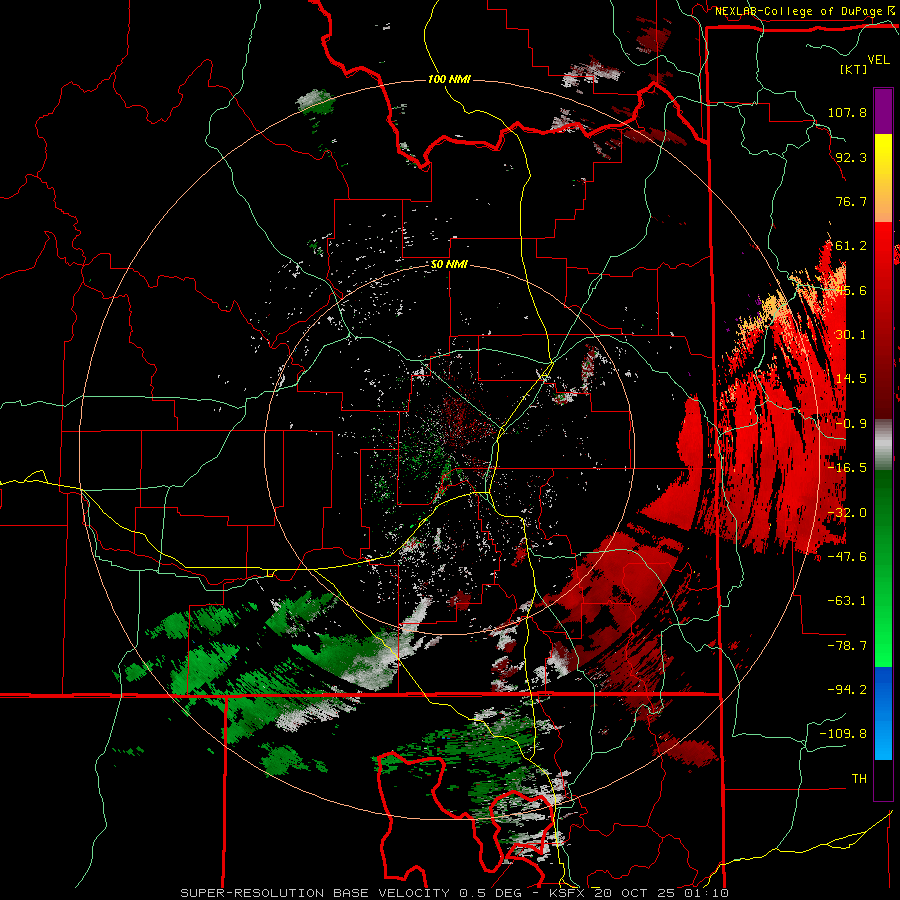Click the 61.2 velocity scale value
This screenshot has width=900, height=900.
point(851,246)
